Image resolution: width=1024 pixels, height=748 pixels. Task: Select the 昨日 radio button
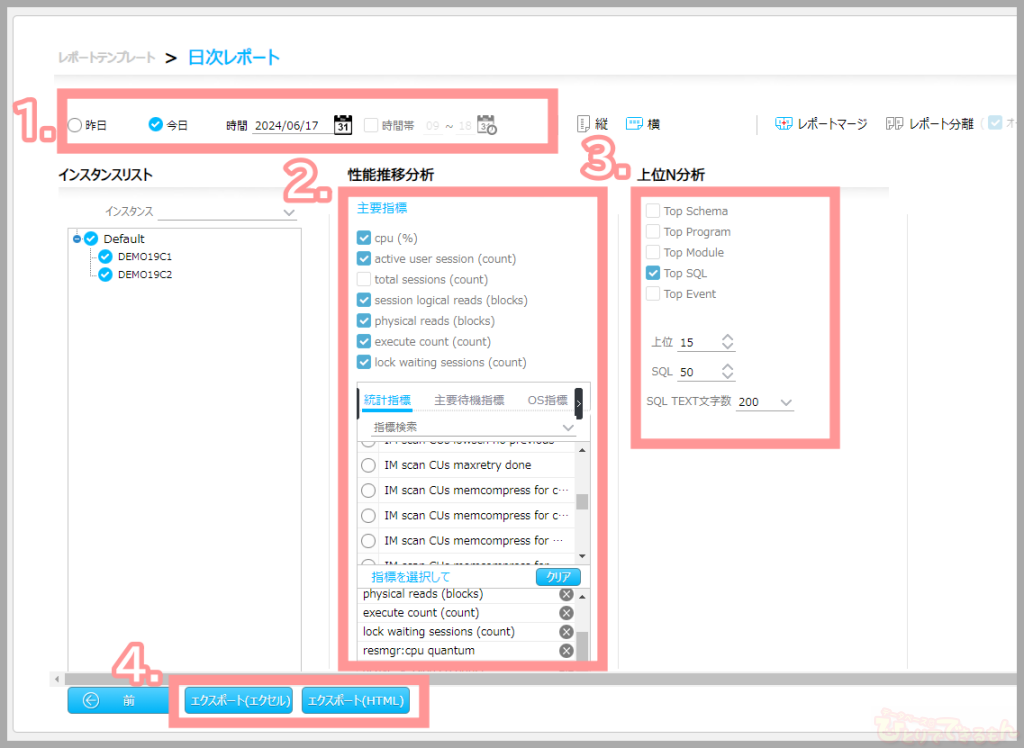click(x=75, y=125)
